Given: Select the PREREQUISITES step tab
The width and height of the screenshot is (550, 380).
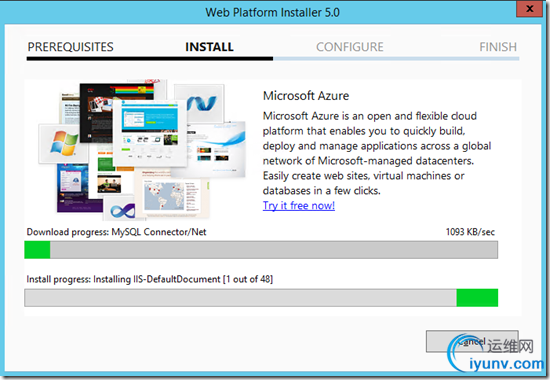Looking at the screenshot, I should (x=71, y=47).
